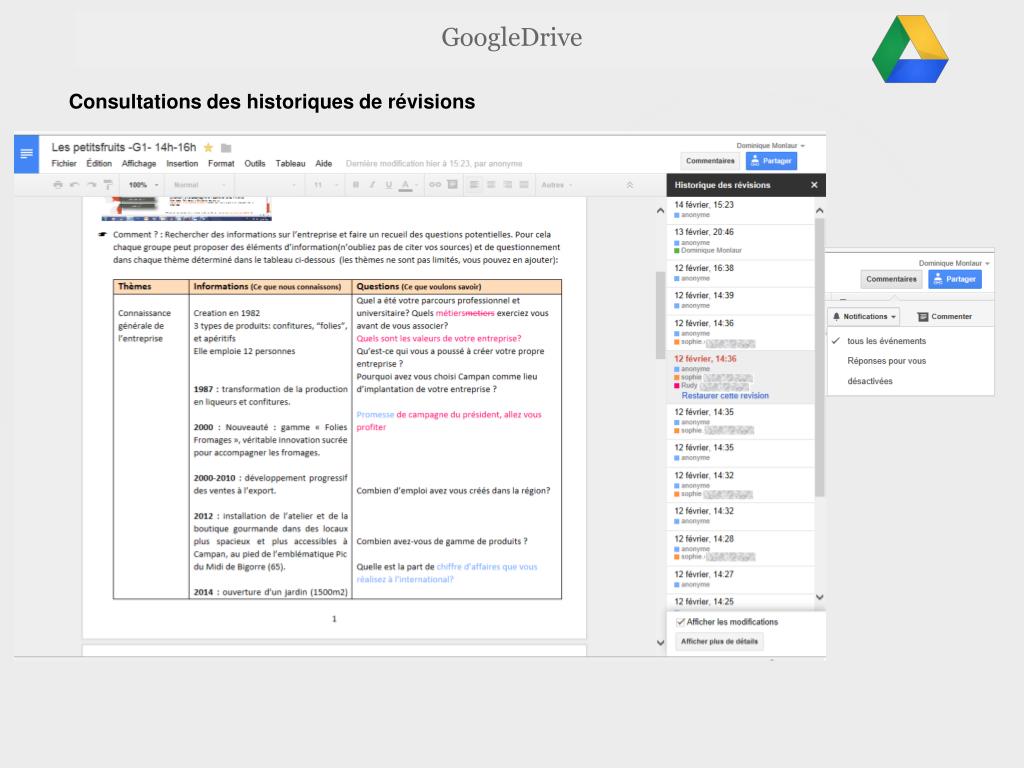Click the Insert link icon
This screenshot has width=1024, height=768.
(435, 185)
